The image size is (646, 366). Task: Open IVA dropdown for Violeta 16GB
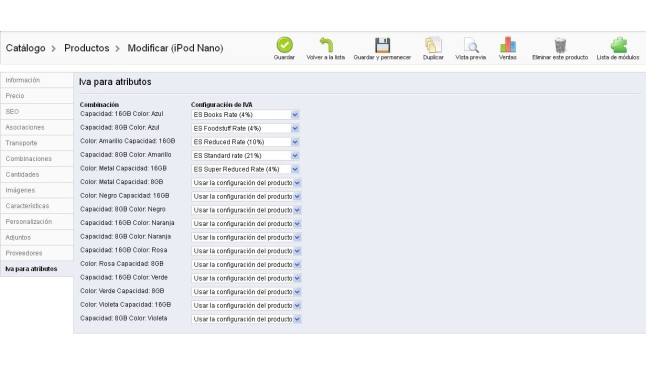point(246,305)
